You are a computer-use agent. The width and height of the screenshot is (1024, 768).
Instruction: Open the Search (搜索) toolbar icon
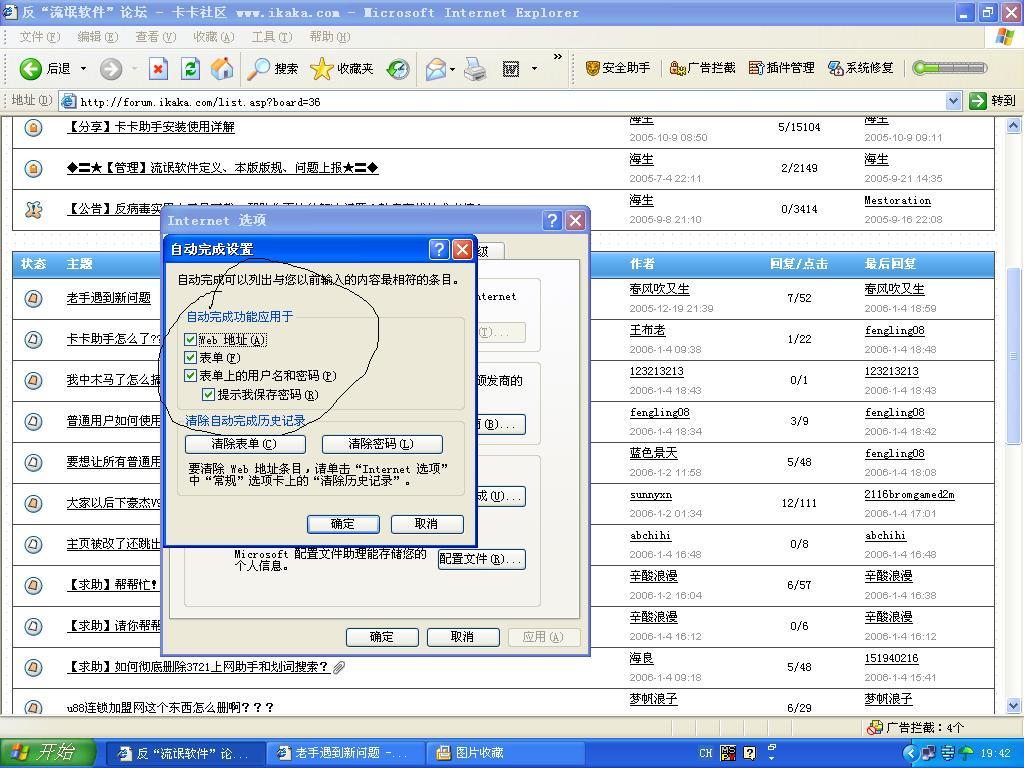click(x=260, y=69)
